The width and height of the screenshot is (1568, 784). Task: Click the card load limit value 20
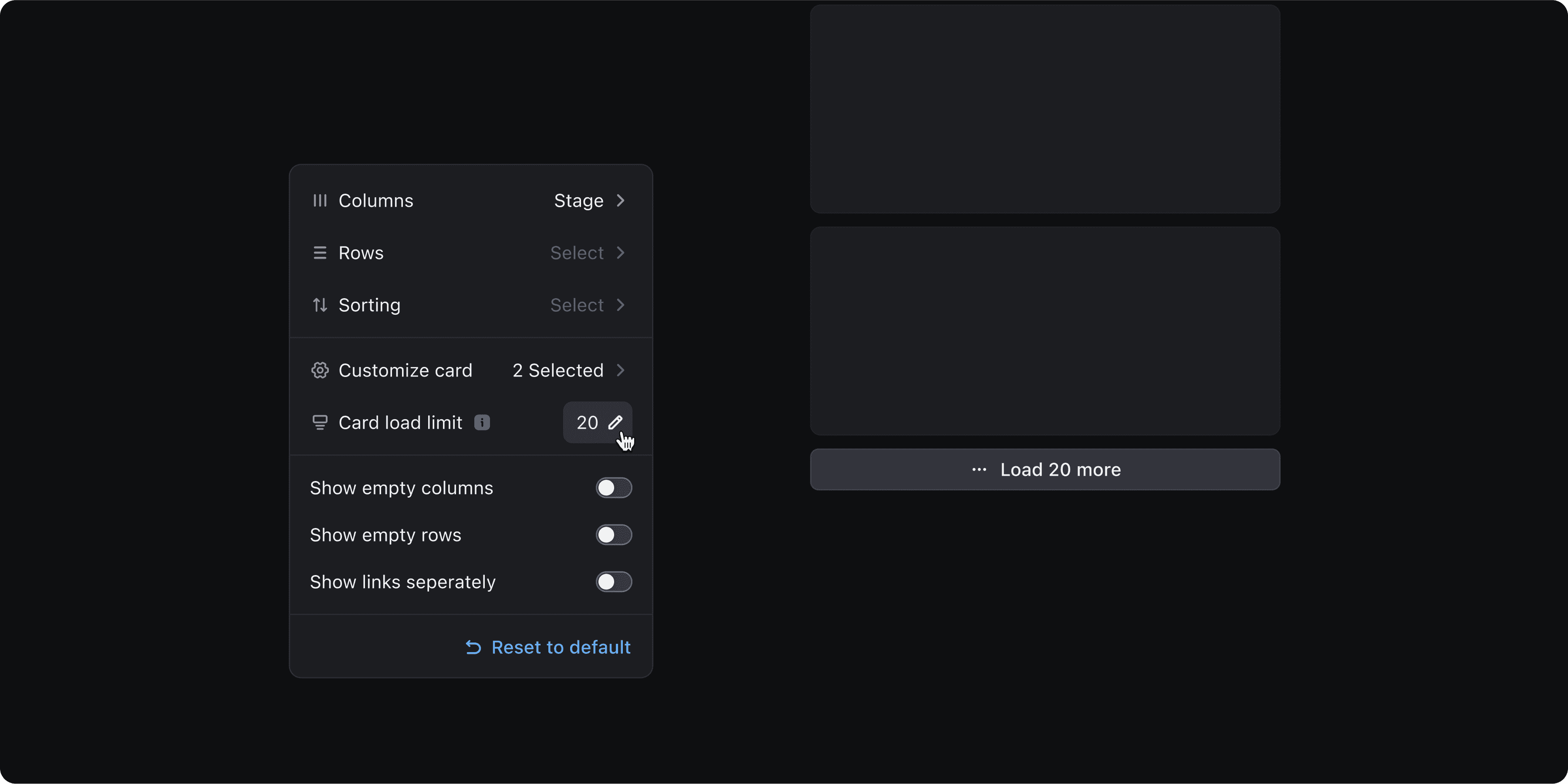pos(587,423)
